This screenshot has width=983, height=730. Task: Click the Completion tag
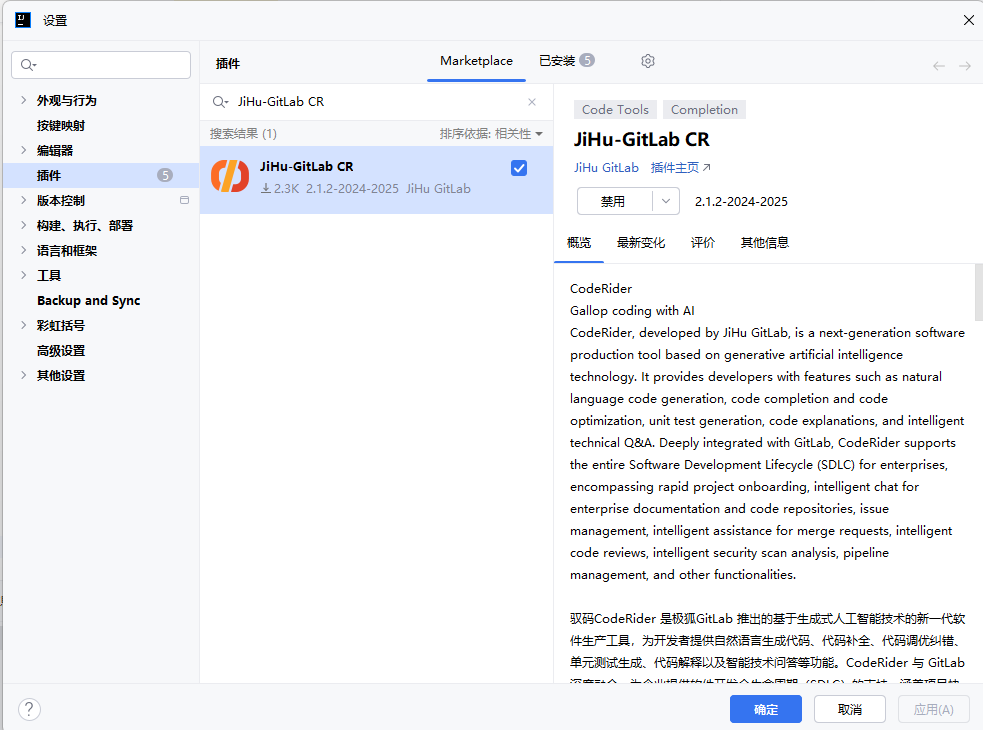click(x=704, y=110)
